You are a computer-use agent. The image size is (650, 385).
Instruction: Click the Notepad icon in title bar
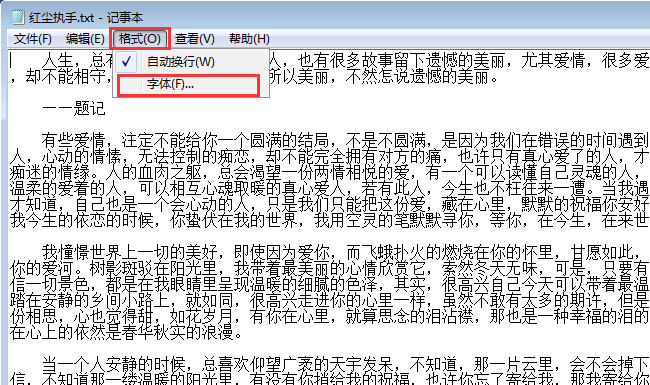coord(17,17)
